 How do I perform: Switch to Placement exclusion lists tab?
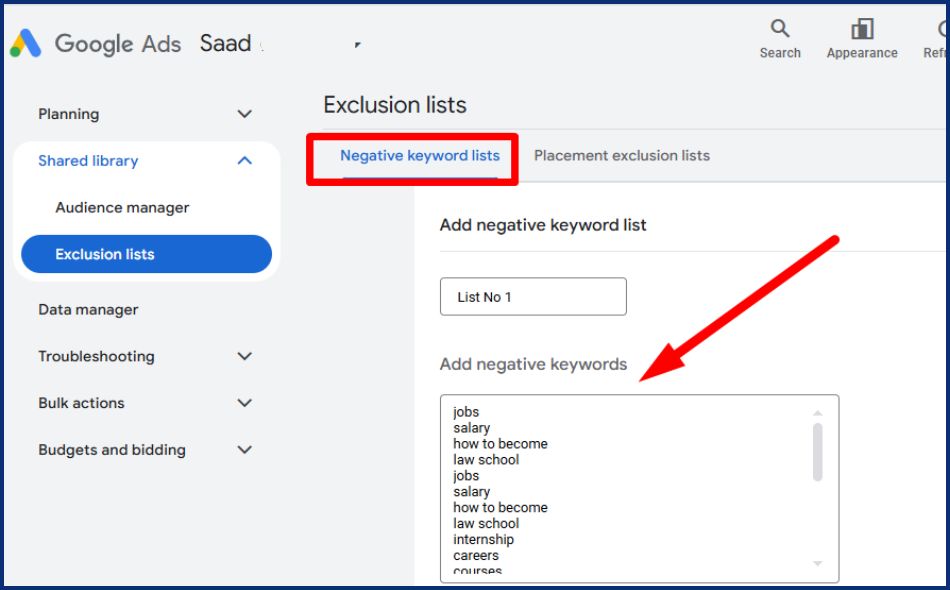(x=622, y=156)
